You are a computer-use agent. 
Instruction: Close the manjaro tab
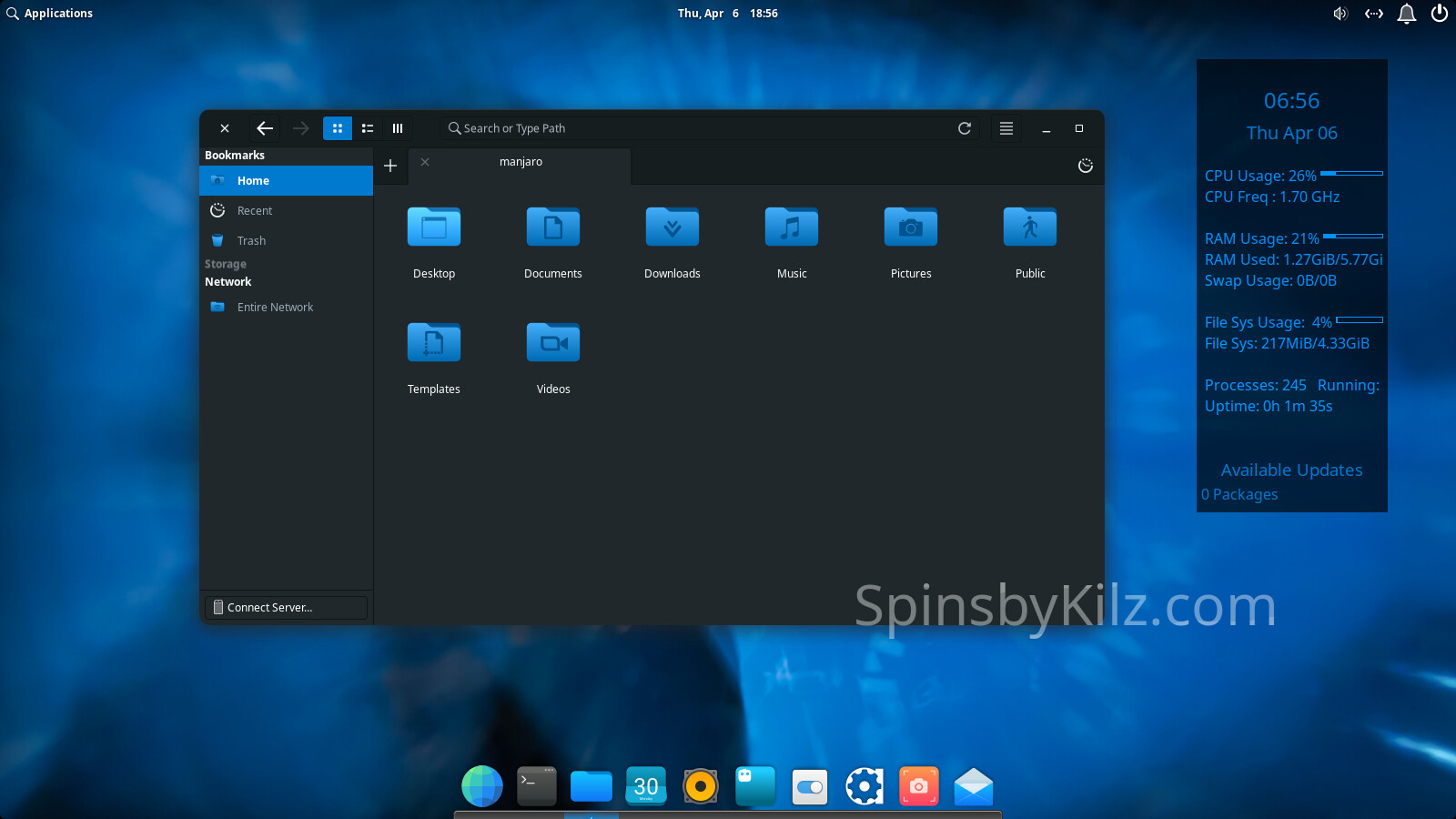click(x=425, y=162)
